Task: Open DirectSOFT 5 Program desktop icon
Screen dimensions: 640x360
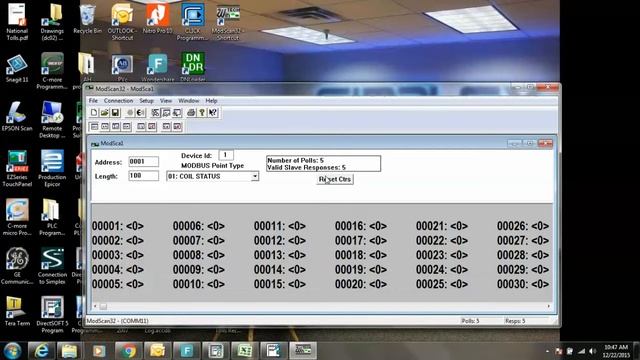Action: coord(52,314)
